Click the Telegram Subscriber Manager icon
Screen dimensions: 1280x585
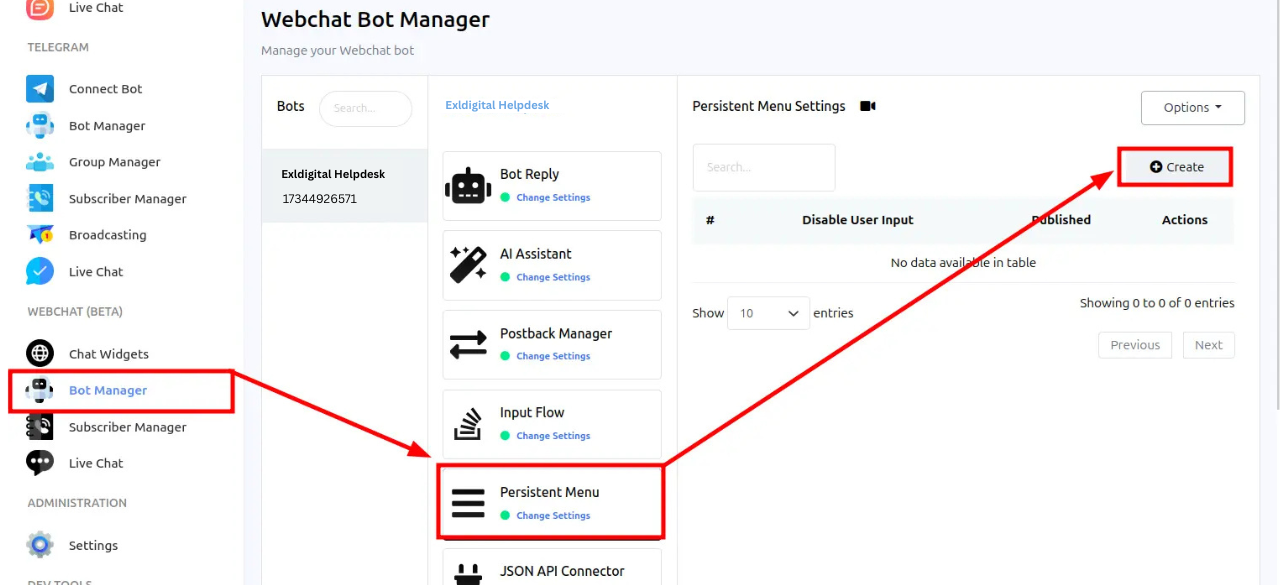point(40,199)
